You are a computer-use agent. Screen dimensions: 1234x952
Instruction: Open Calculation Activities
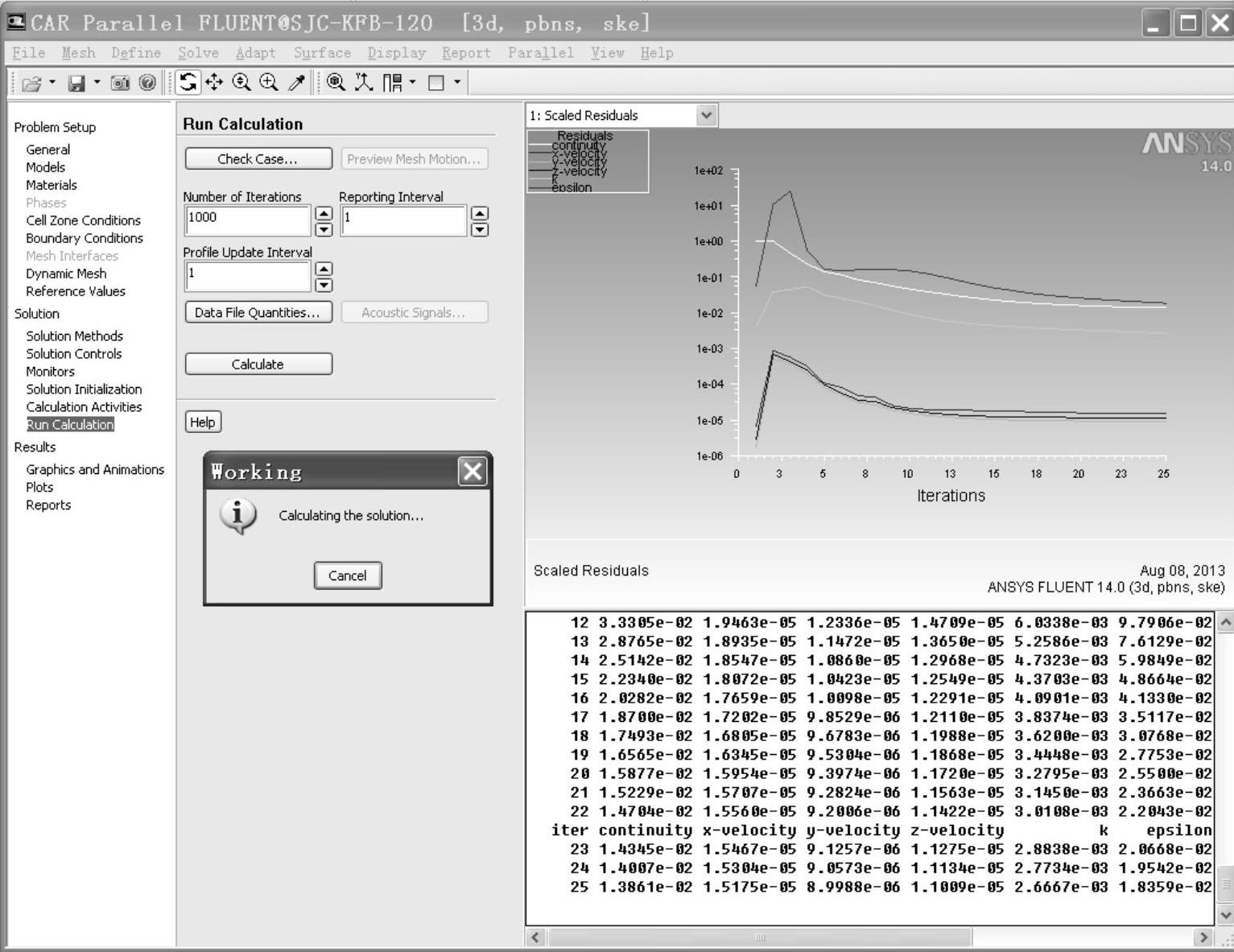click(x=84, y=407)
